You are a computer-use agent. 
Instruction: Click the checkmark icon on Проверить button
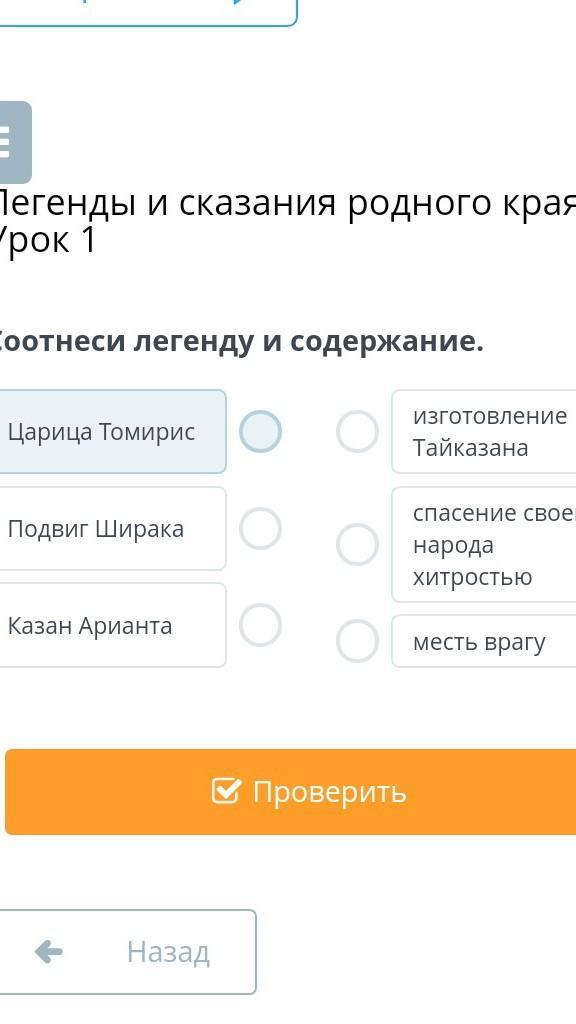click(227, 792)
